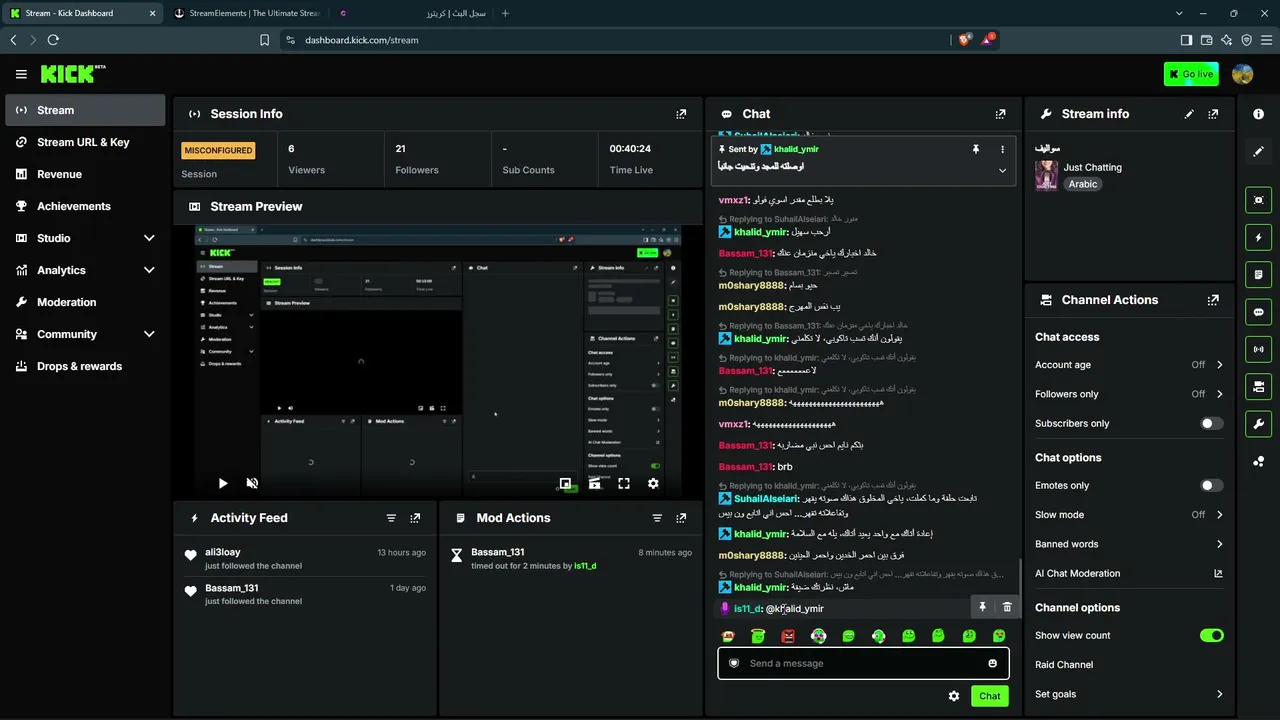Open stream preview settings gear
1280x720 pixels.
click(x=653, y=483)
